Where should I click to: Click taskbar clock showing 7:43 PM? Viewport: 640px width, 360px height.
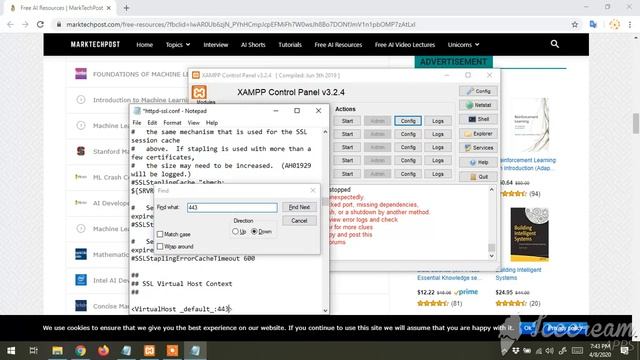point(600,351)
